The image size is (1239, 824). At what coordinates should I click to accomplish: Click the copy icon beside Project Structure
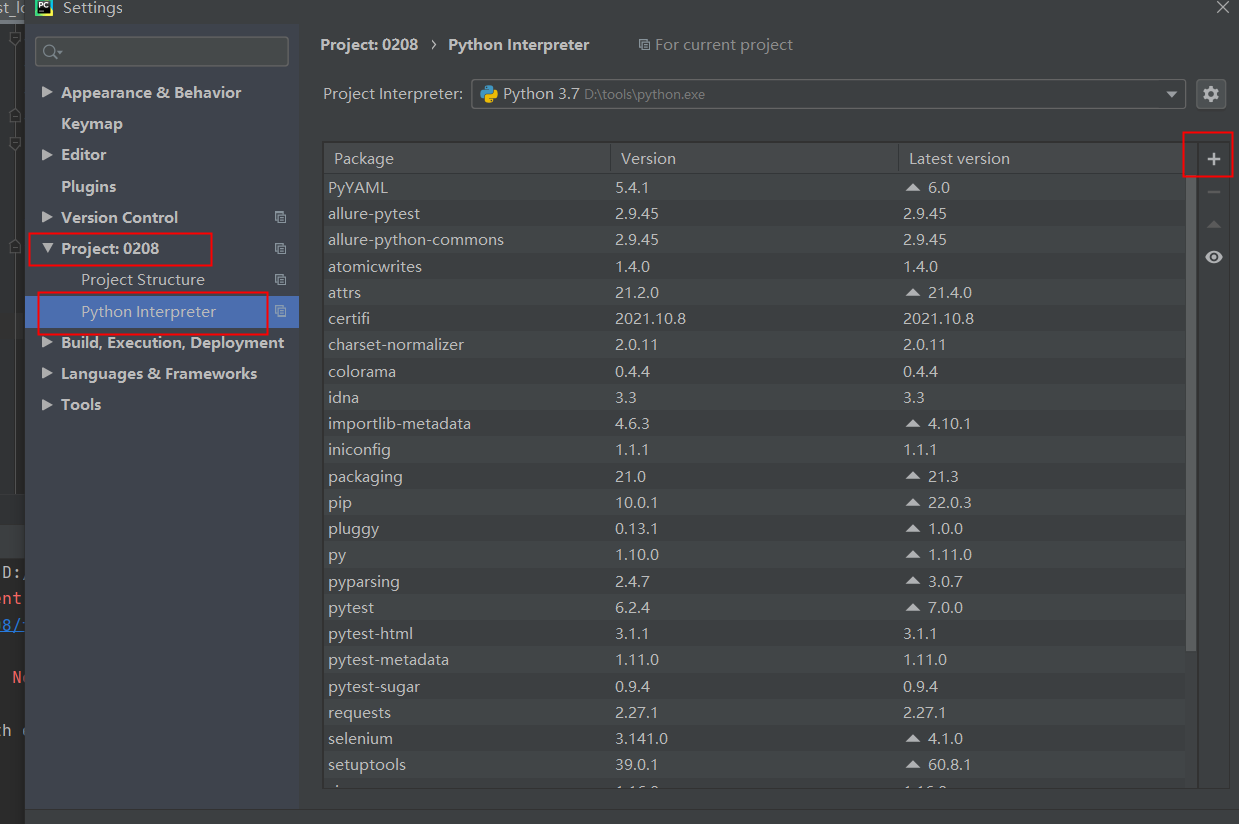pos(280,280)
